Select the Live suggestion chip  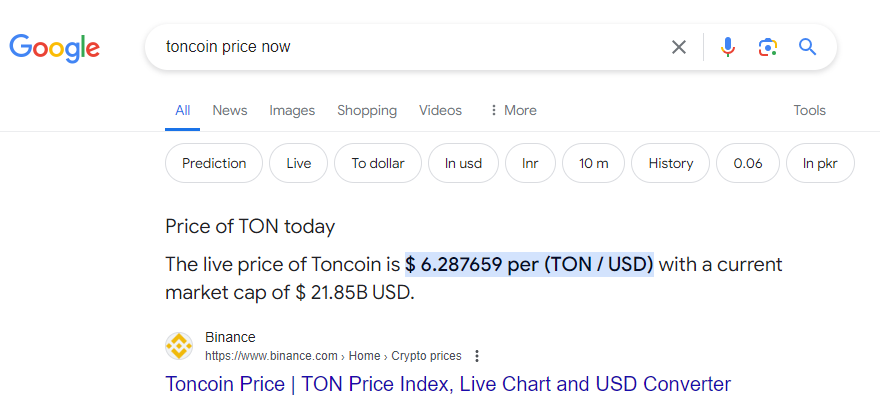(299, 163)
